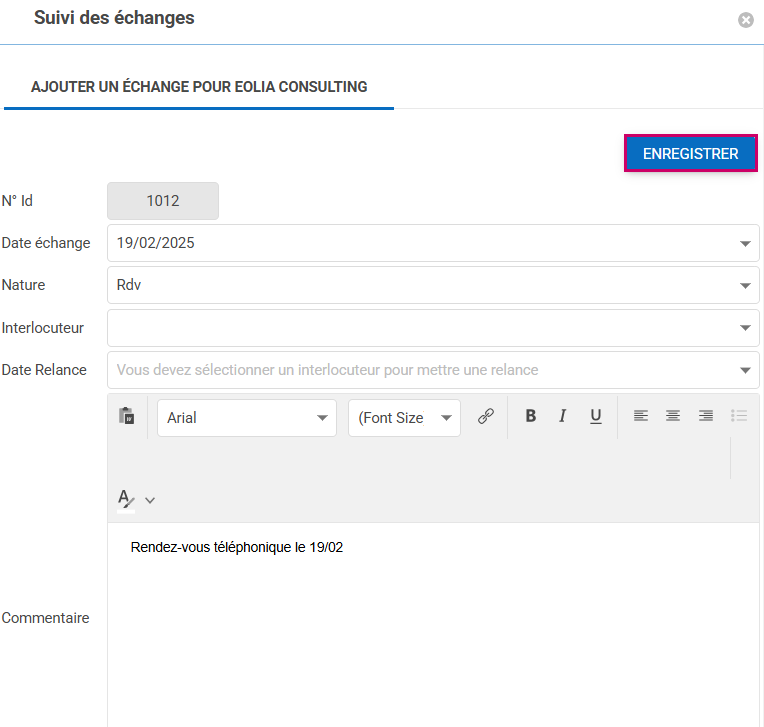Apply bold formatting to the comment
The width and height of the screenshot is (764, 727).
[531, 417]
